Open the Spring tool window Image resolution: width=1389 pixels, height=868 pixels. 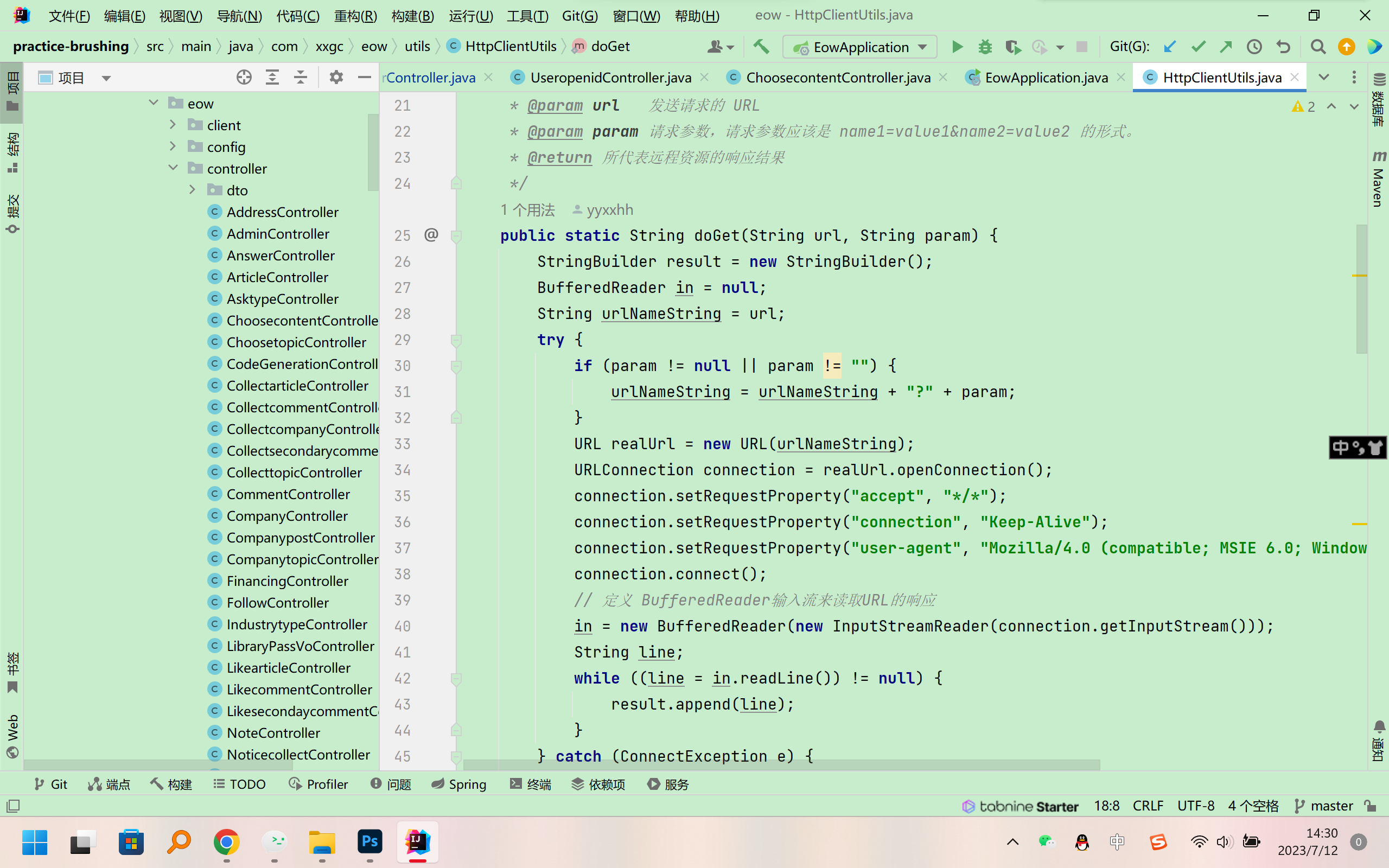[458, 784]
